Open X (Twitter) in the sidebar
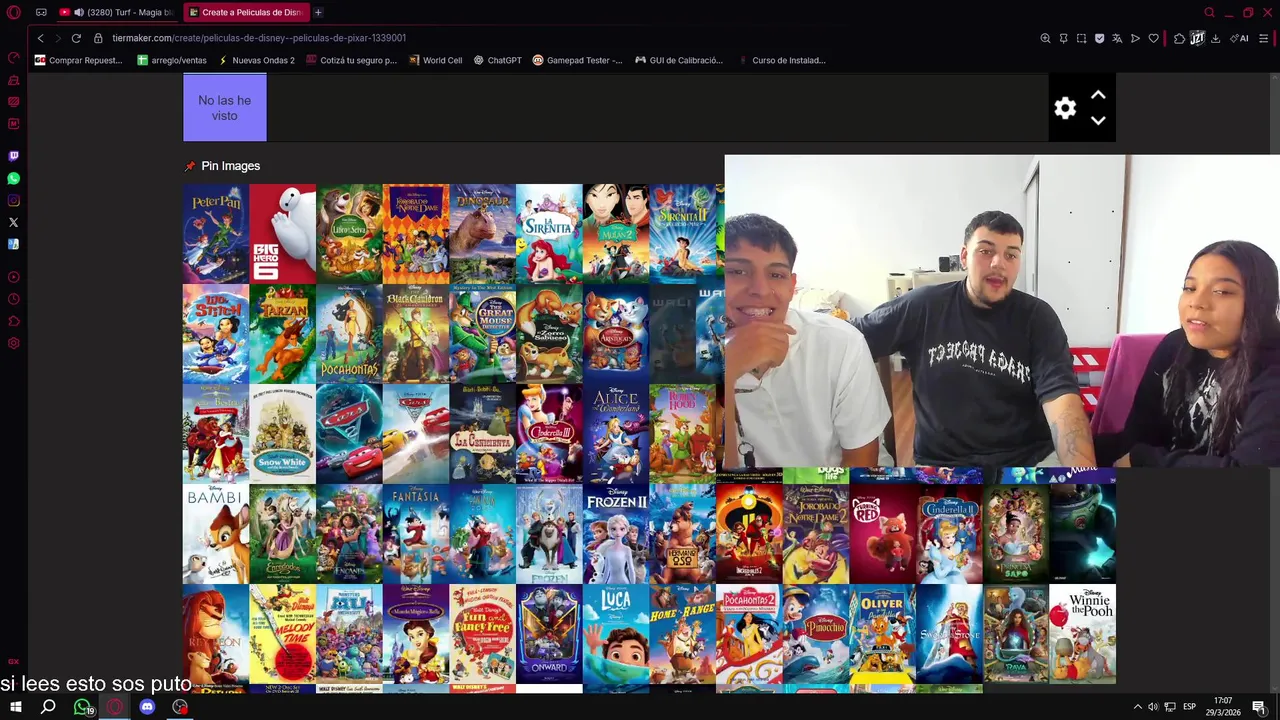 click(13, 222)
